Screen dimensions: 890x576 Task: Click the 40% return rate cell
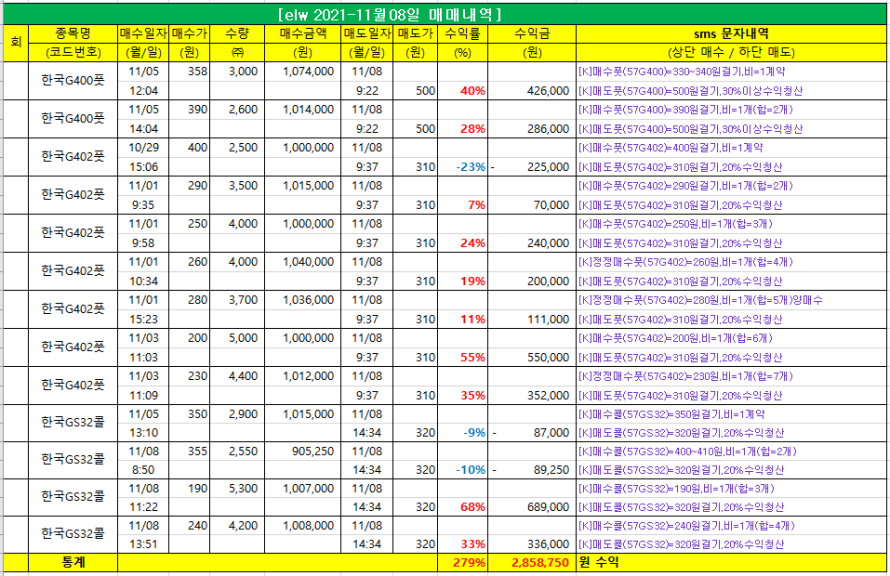tap(463, 91)
